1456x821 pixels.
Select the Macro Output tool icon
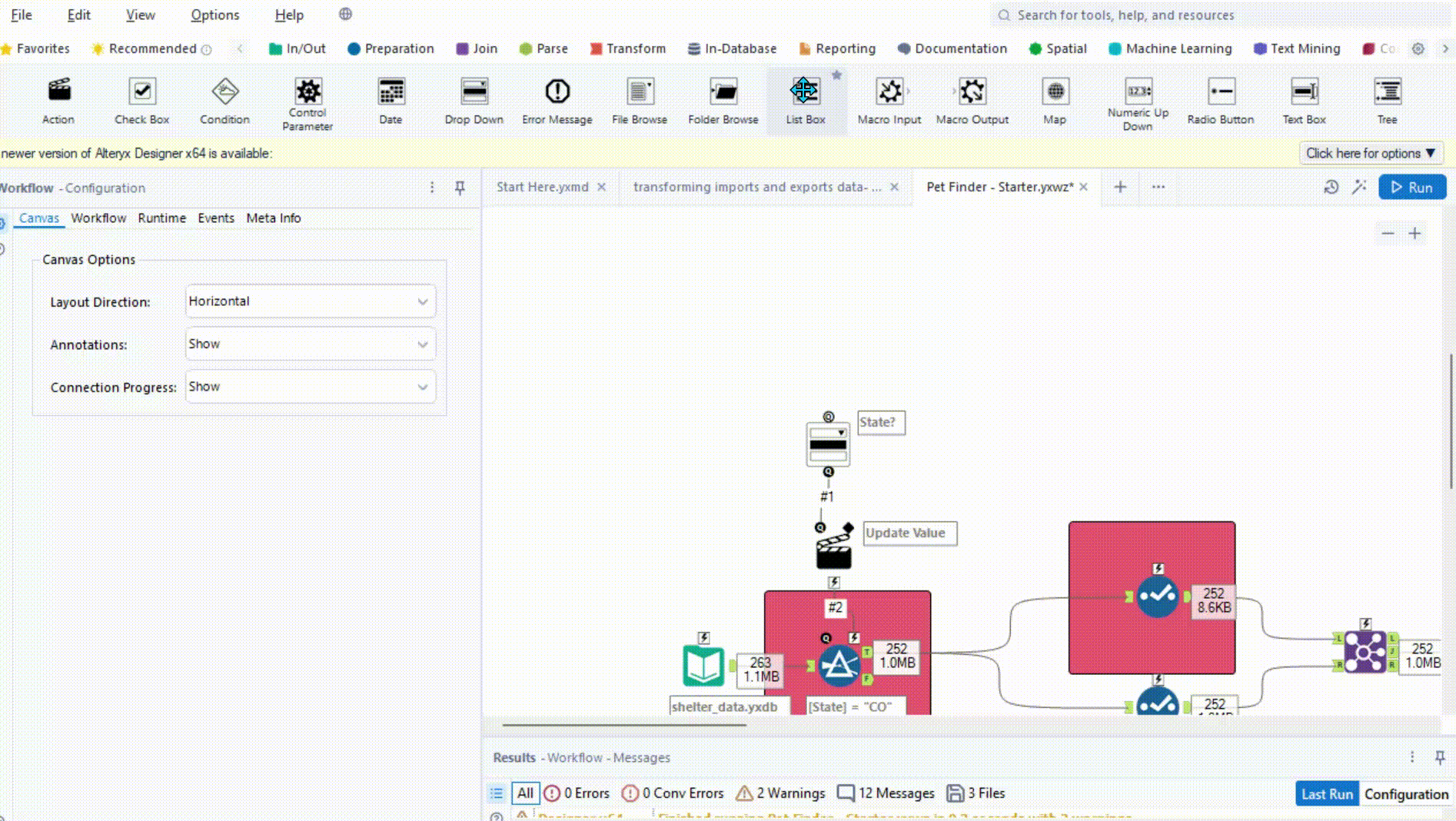coord(972,91)
